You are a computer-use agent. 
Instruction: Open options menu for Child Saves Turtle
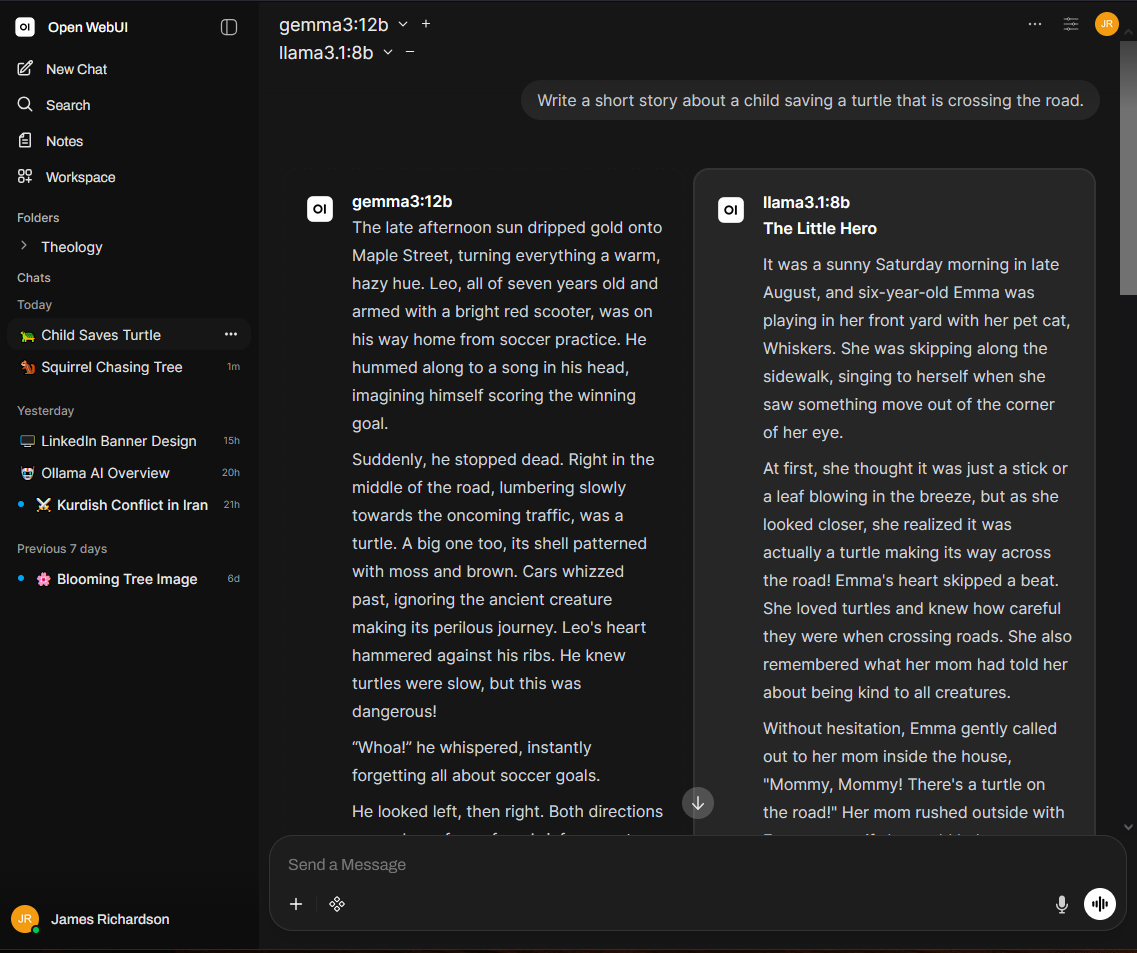tap(231, 334)
